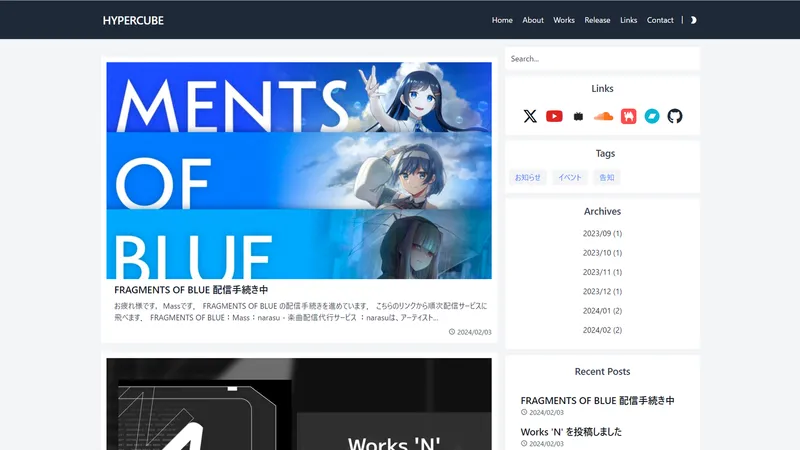Viewport: 800px width, 450px height.
Task: Open the YouTube channel icon
Action: [x=554, y=116]
